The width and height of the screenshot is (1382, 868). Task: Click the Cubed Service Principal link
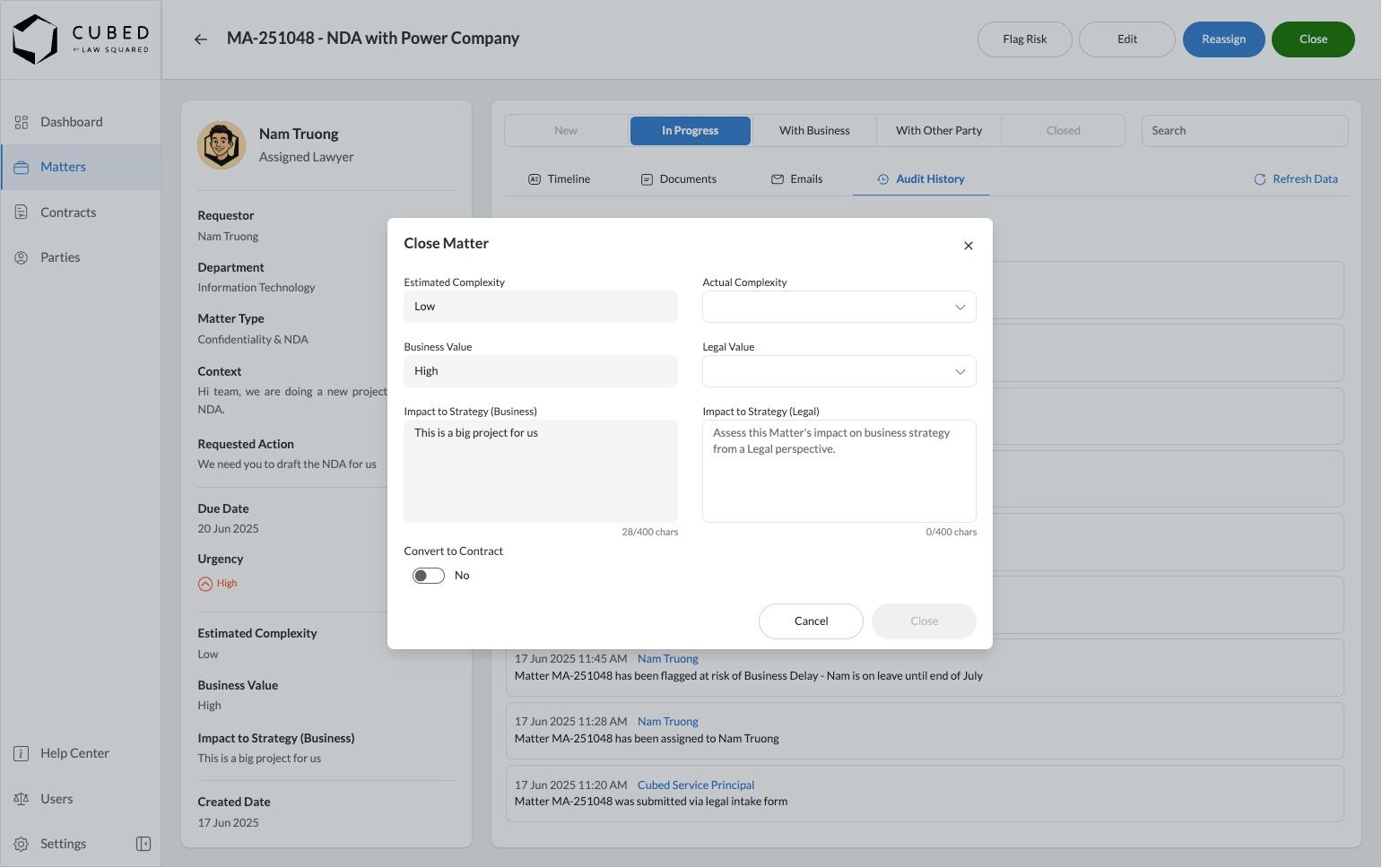pyautogui.click(x=695, y=785)
